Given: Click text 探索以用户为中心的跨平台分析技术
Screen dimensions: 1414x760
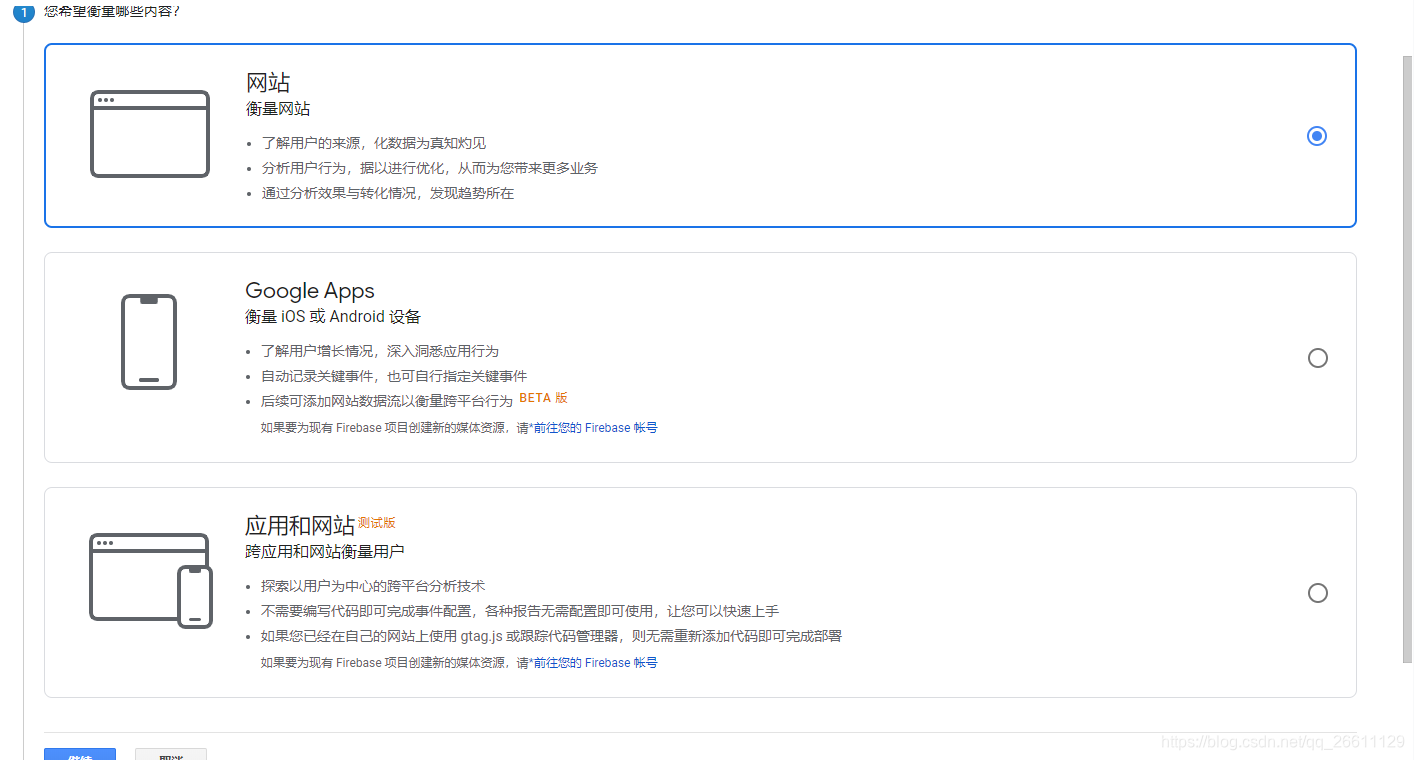Looking at the screenshot, I should (373, 586).
